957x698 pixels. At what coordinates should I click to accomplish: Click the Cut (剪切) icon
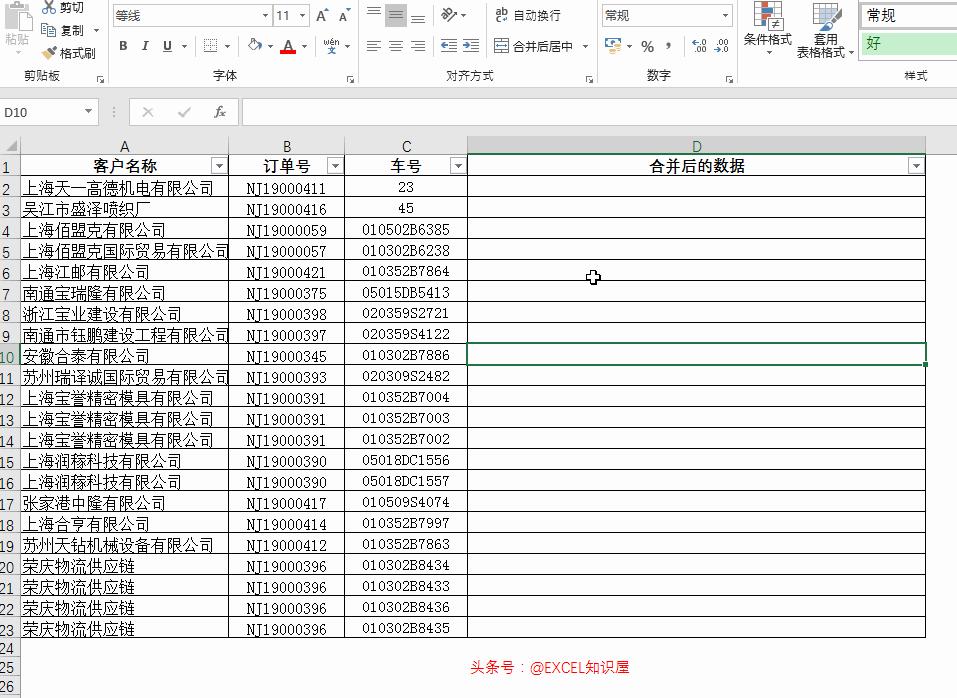[x=49, y=9]
